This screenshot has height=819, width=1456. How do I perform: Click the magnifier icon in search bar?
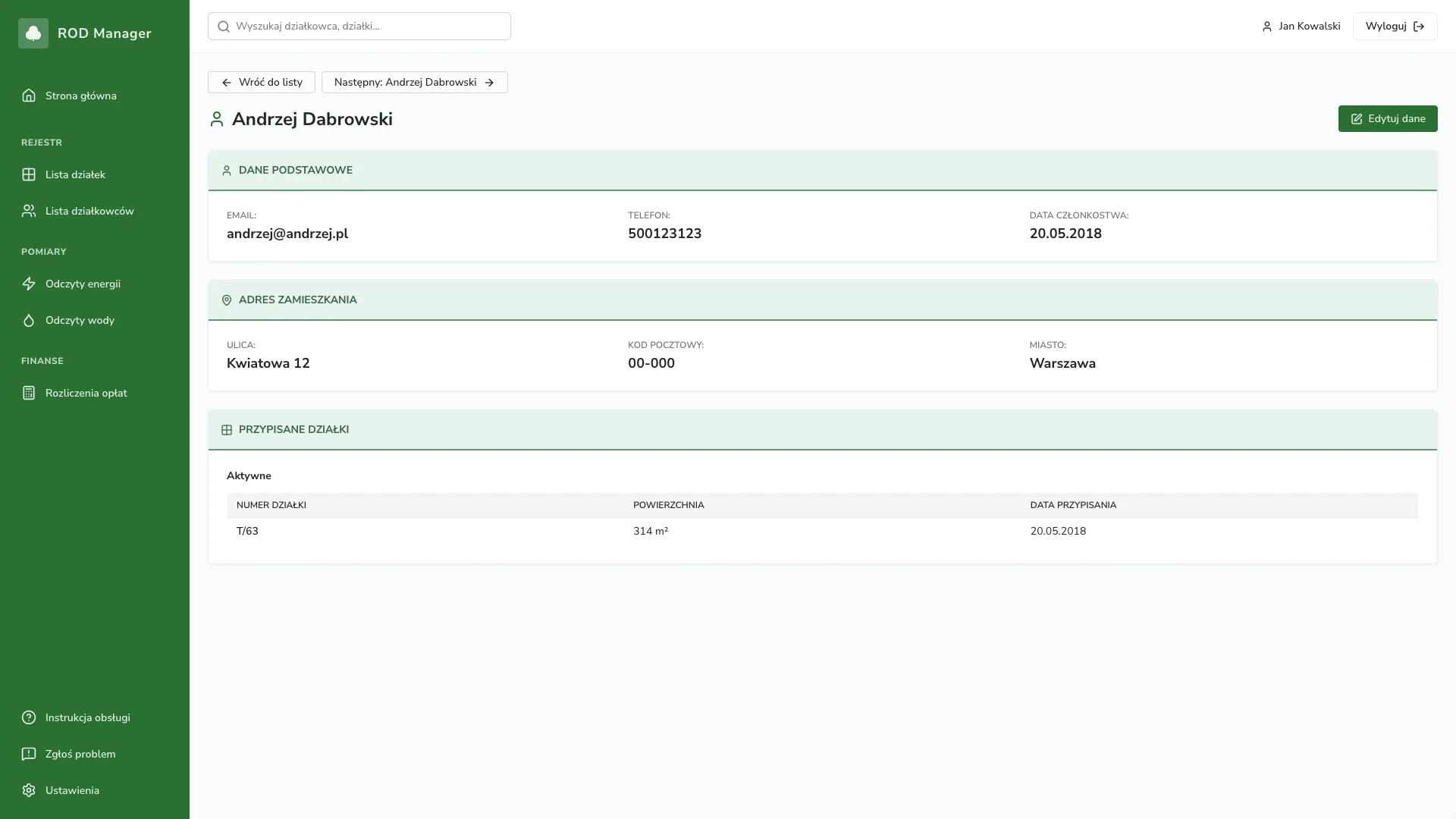(x=224, y=27)
